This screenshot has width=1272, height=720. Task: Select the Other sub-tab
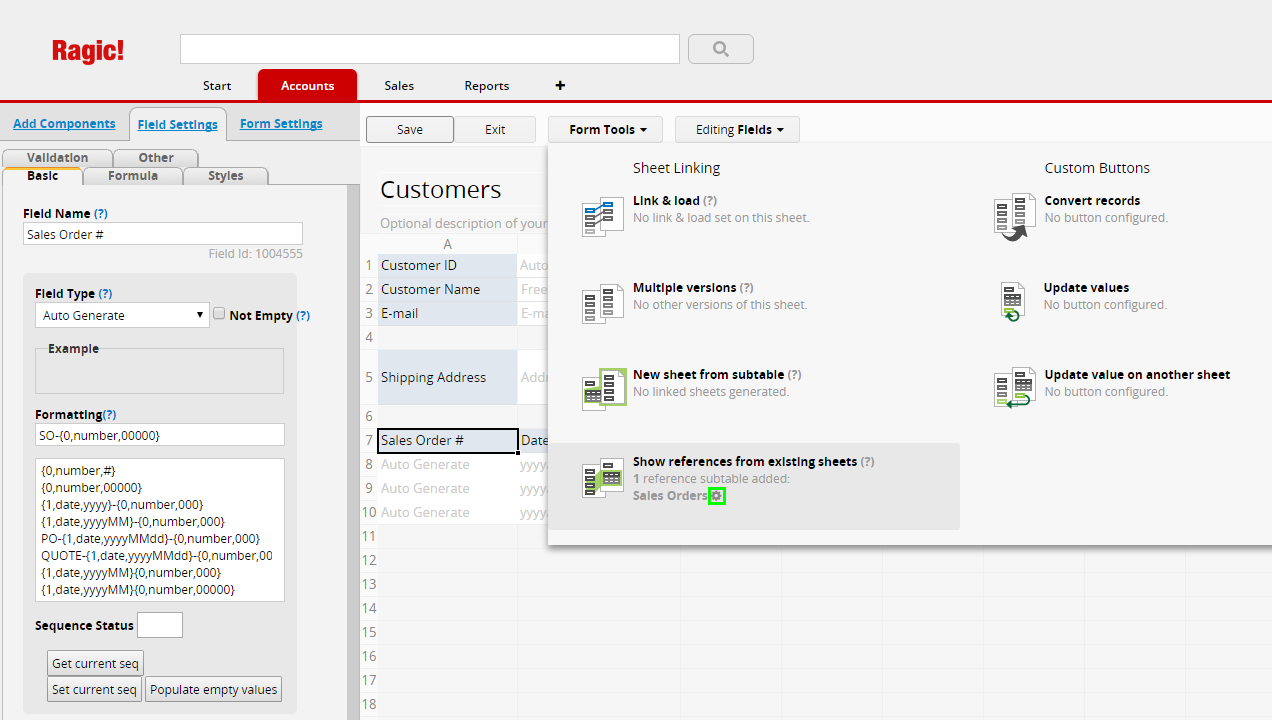point(156,158)
